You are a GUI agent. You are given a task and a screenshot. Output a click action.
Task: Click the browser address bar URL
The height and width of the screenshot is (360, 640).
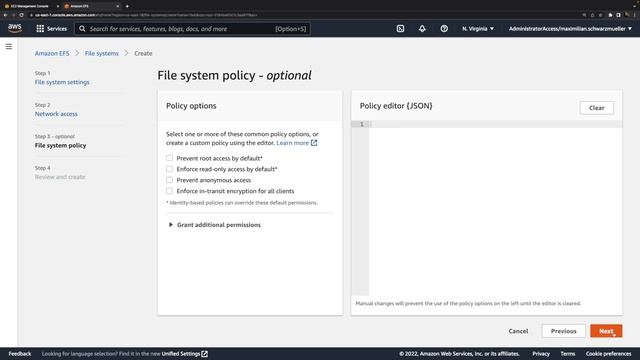pyautogui.click(x=146, y=15)
